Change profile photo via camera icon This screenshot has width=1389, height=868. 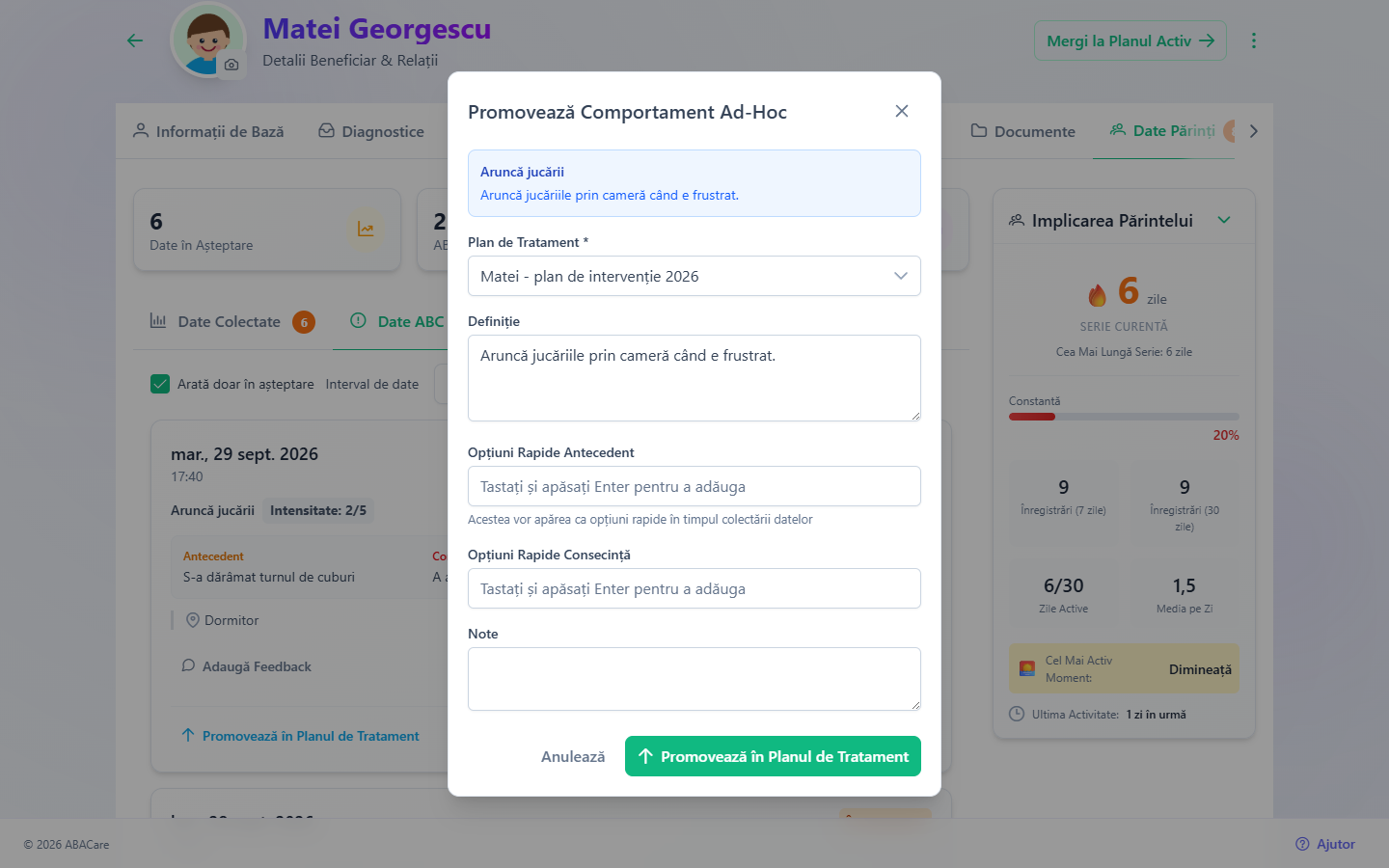pos(231,65)
